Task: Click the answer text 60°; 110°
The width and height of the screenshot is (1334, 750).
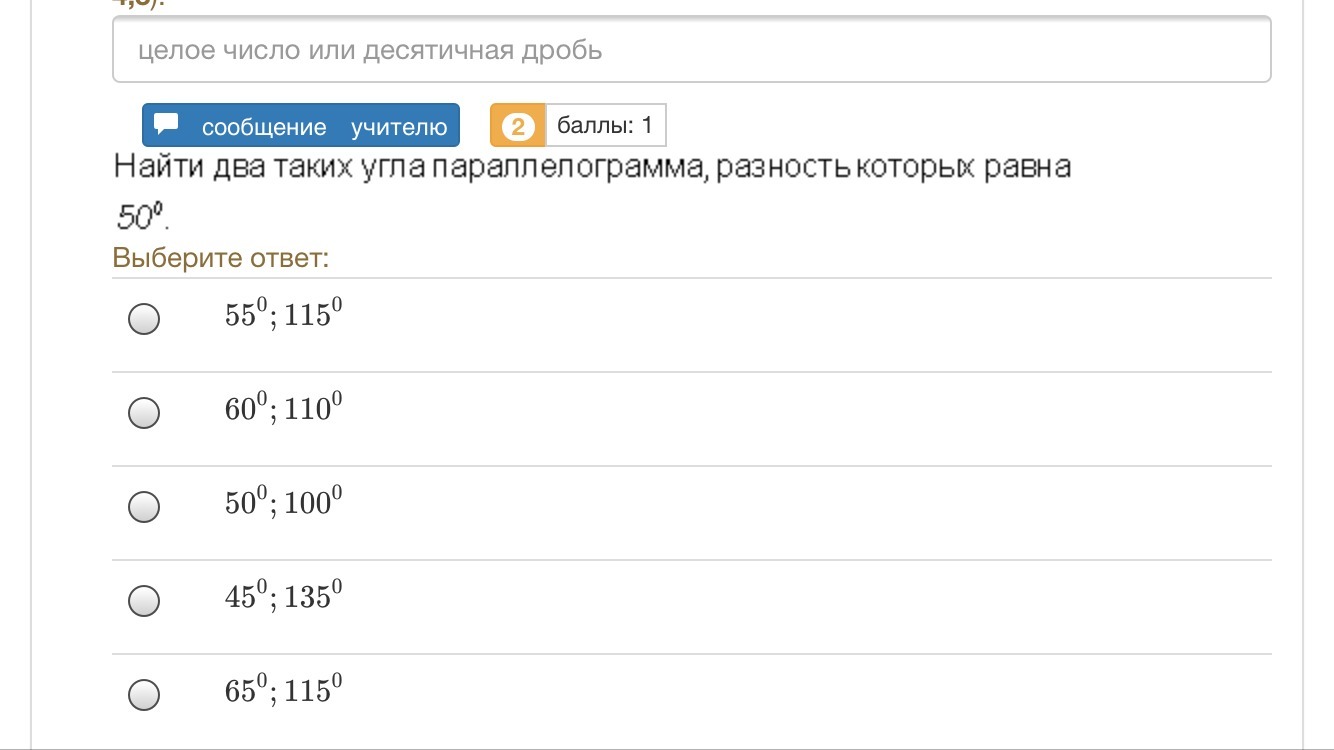Action: coord(284,409)
